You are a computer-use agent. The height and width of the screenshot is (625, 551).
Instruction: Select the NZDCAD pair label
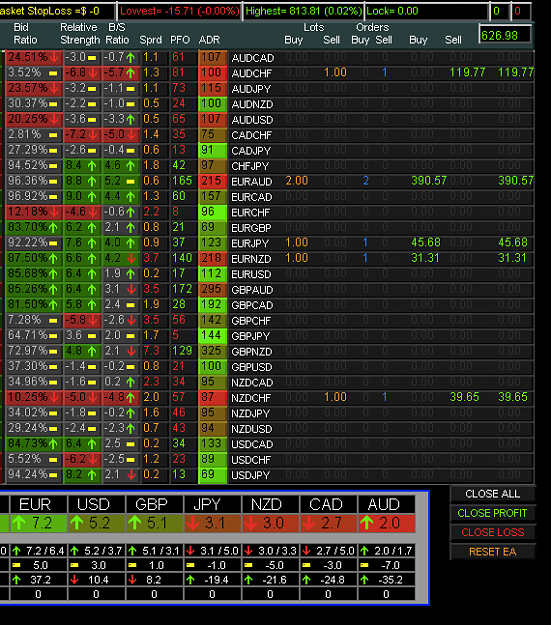tap(252, 383)
